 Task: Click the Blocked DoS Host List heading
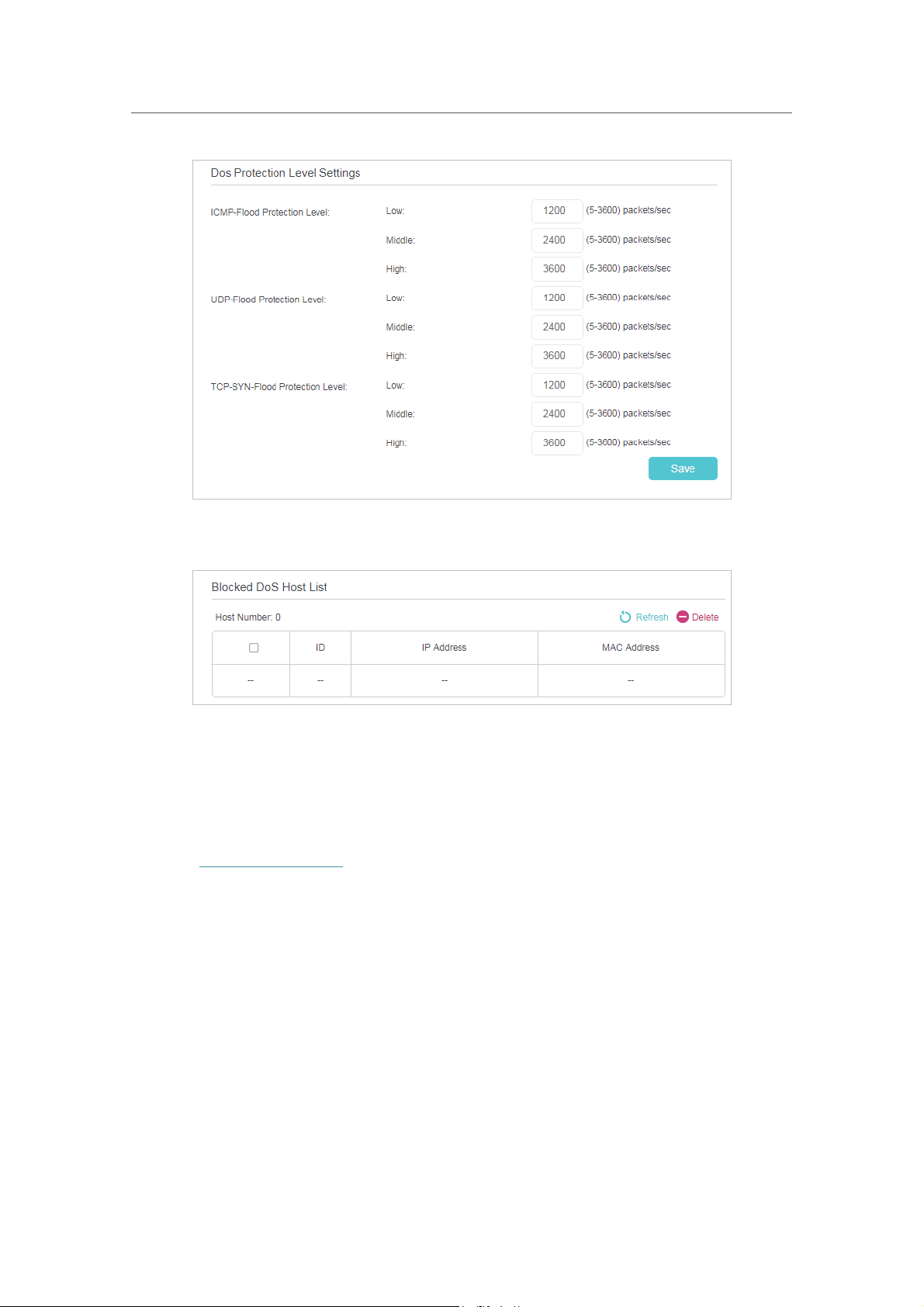pos(269,587)
